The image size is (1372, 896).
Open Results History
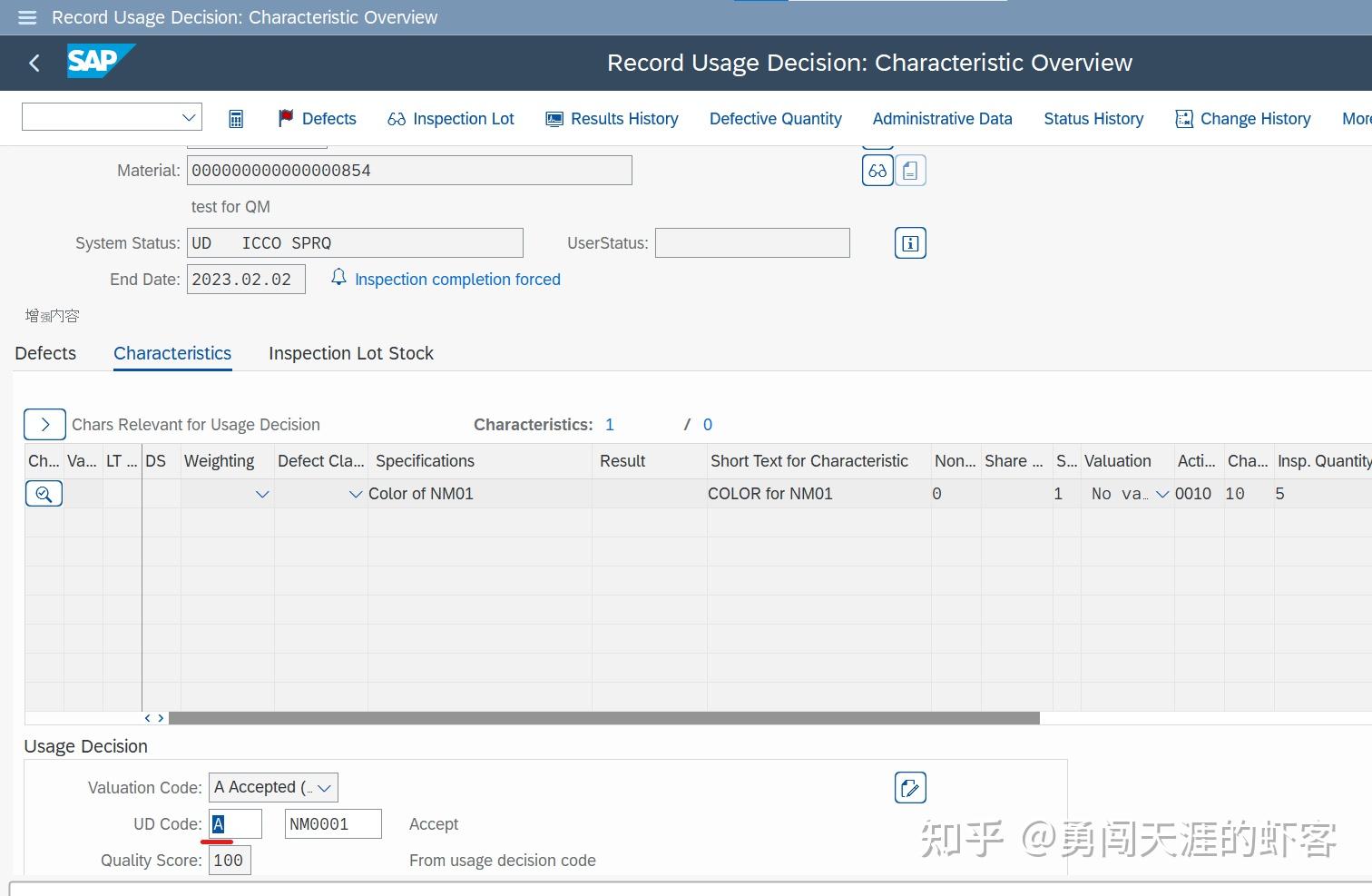[612, 119]
